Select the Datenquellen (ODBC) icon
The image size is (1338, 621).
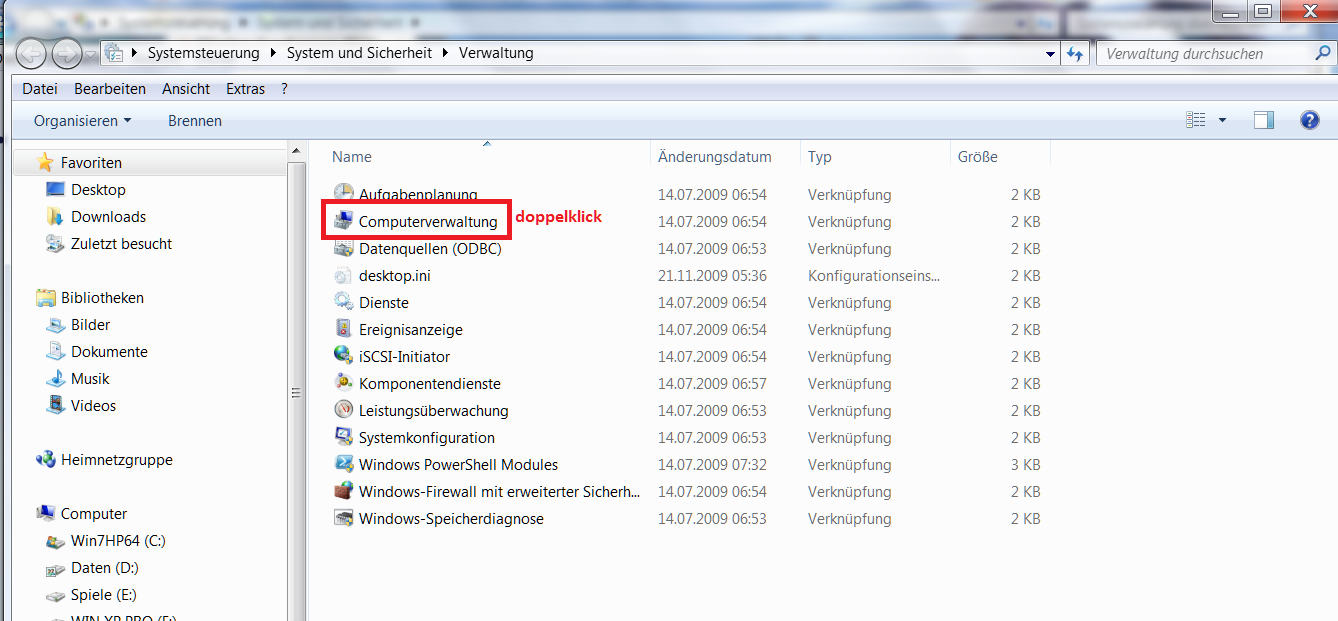pyautogui.click(x=343, y=248)
